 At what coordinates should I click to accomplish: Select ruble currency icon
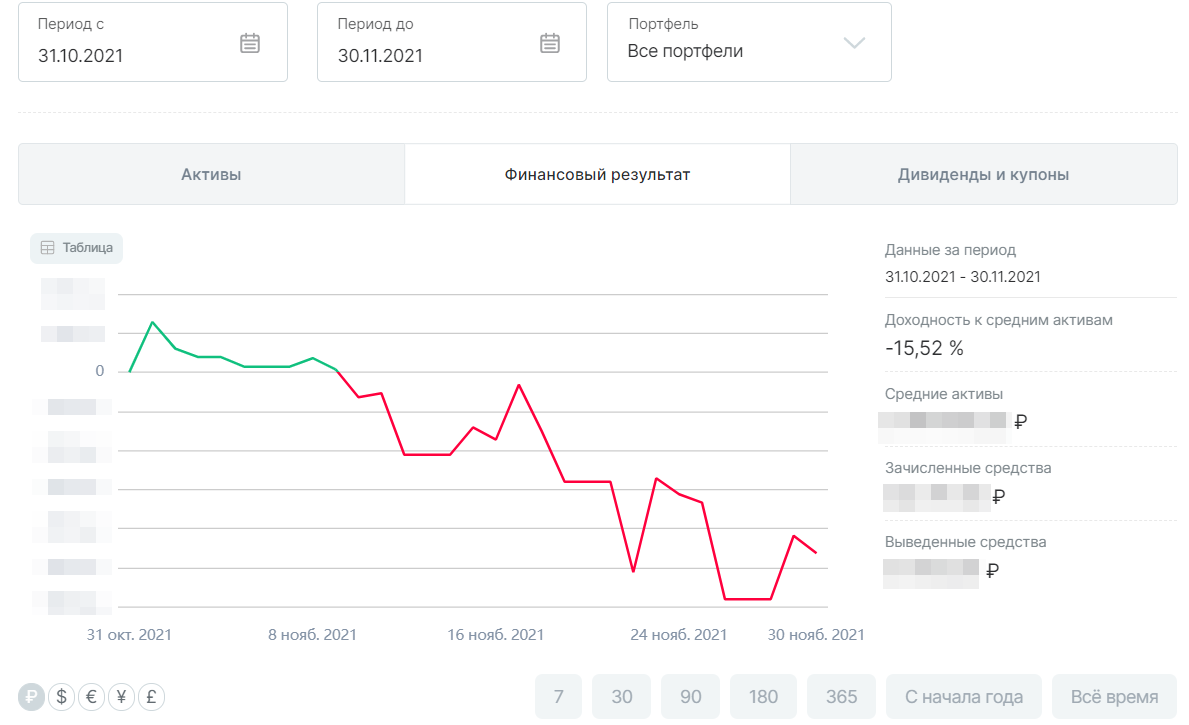[x=32, y=697]
